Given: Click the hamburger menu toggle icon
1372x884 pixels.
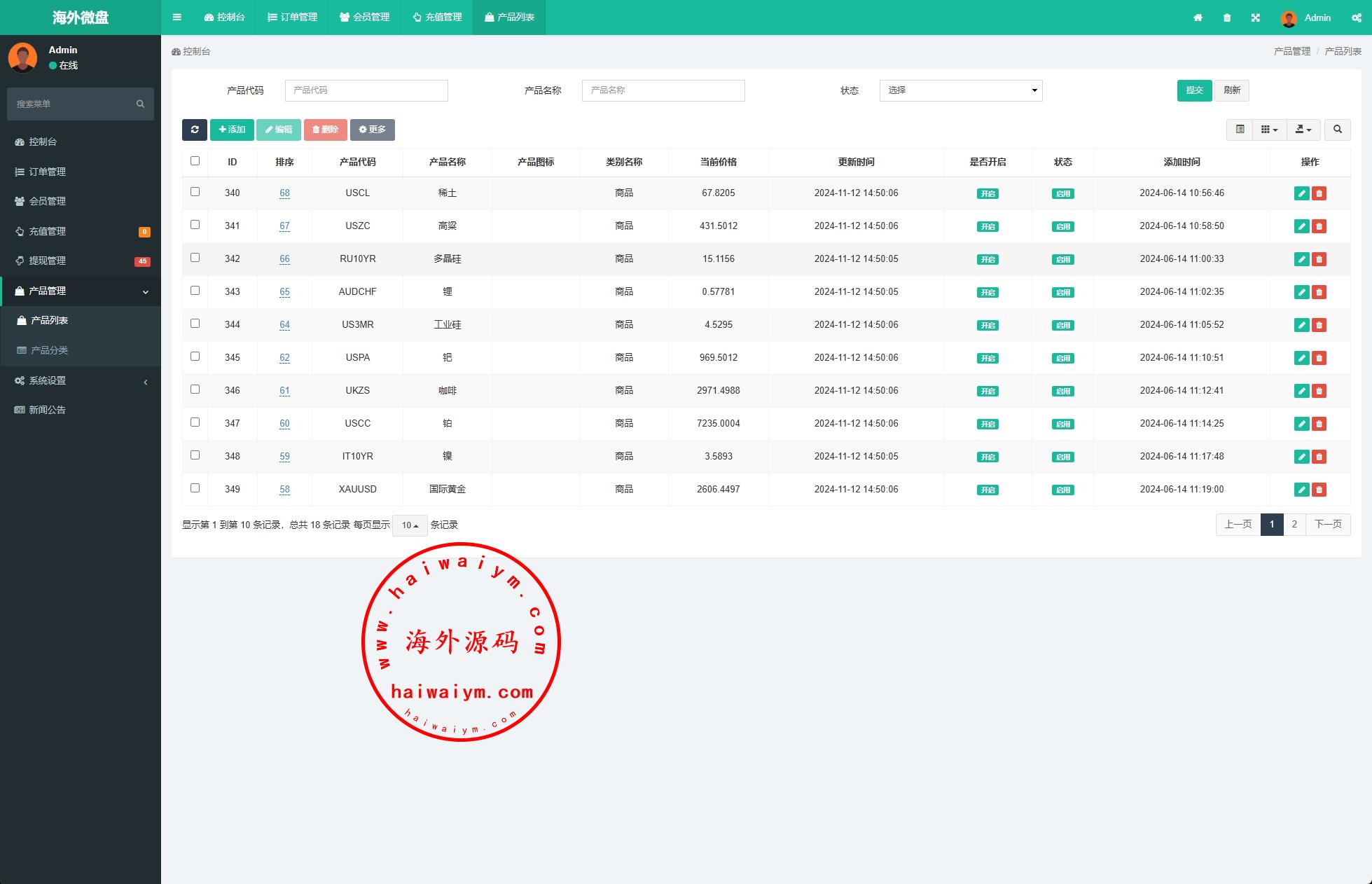Looking at the screenshot, I should pyautogui.click(x=177, y=18).
